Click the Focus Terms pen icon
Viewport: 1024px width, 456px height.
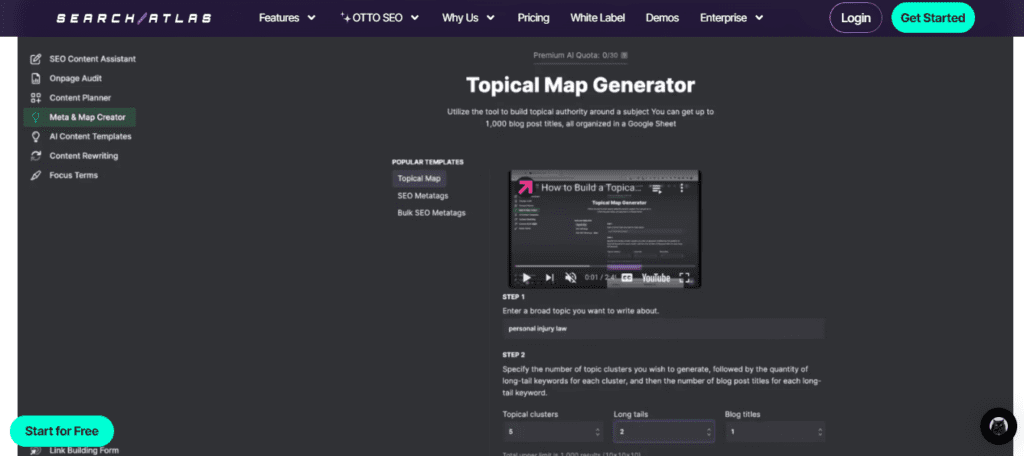tap(36, 176)
